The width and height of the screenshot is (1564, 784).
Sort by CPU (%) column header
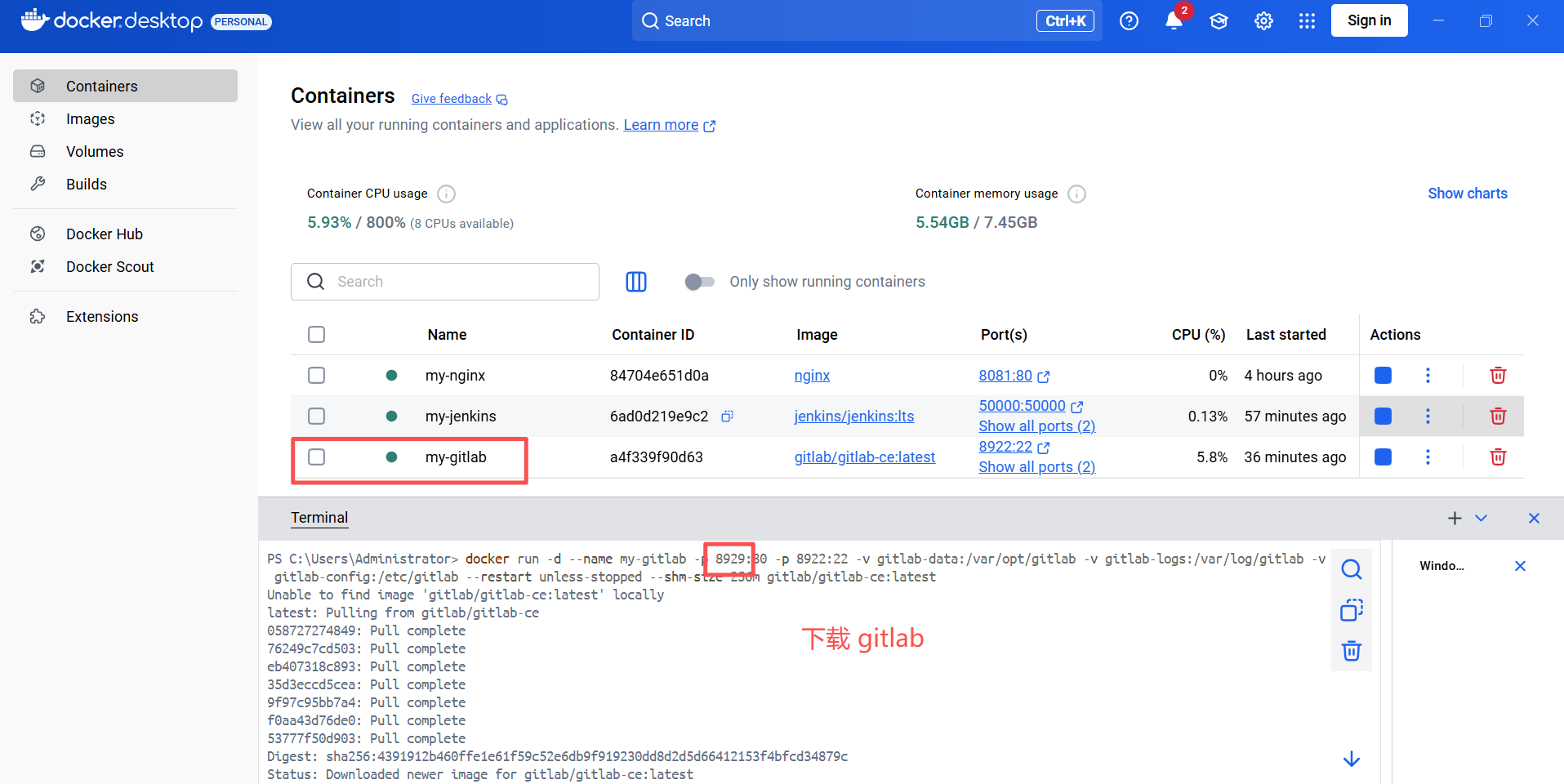(x=1198, y=335)
